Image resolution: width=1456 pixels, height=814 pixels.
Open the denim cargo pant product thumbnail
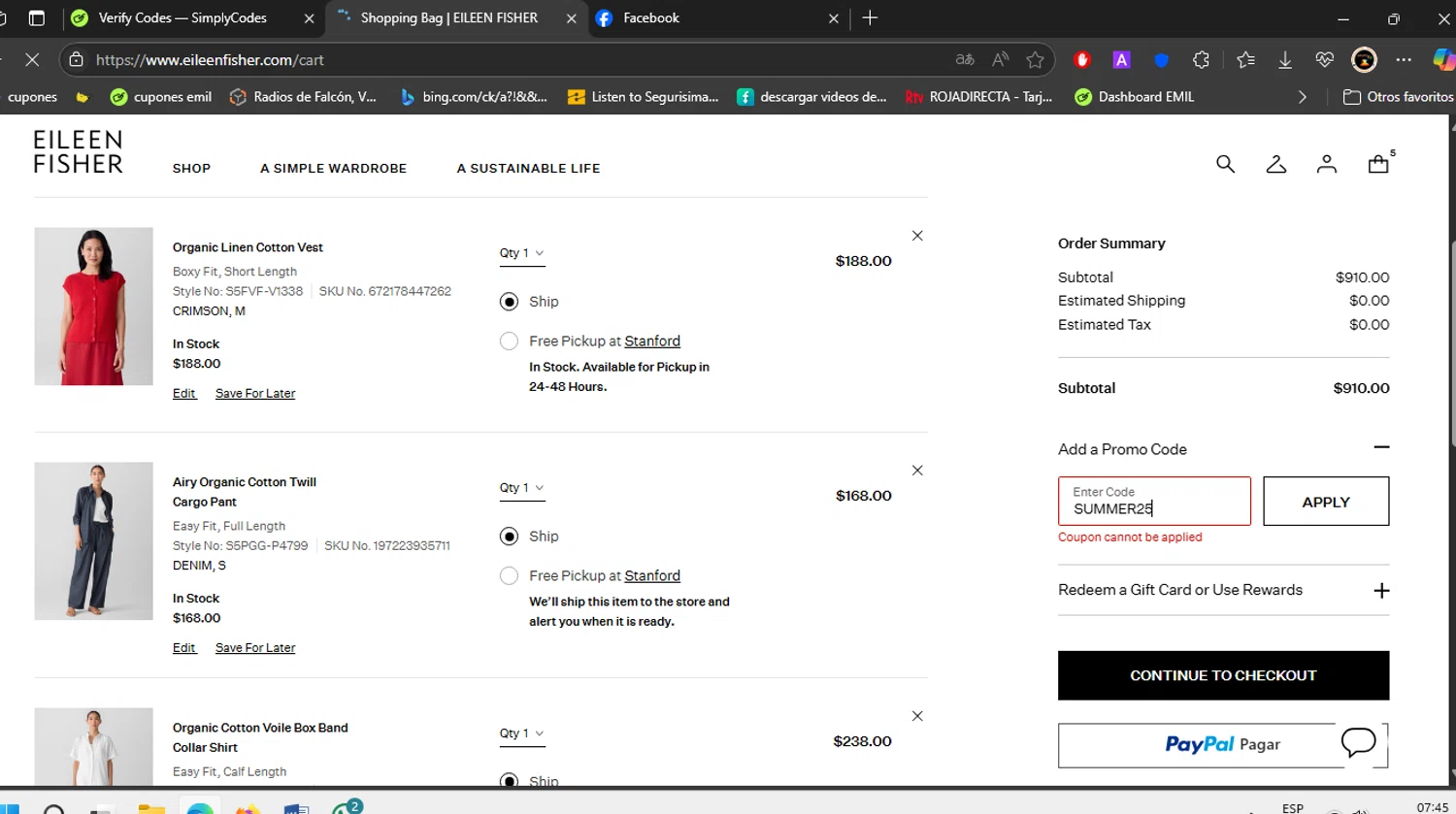[93, 541]
